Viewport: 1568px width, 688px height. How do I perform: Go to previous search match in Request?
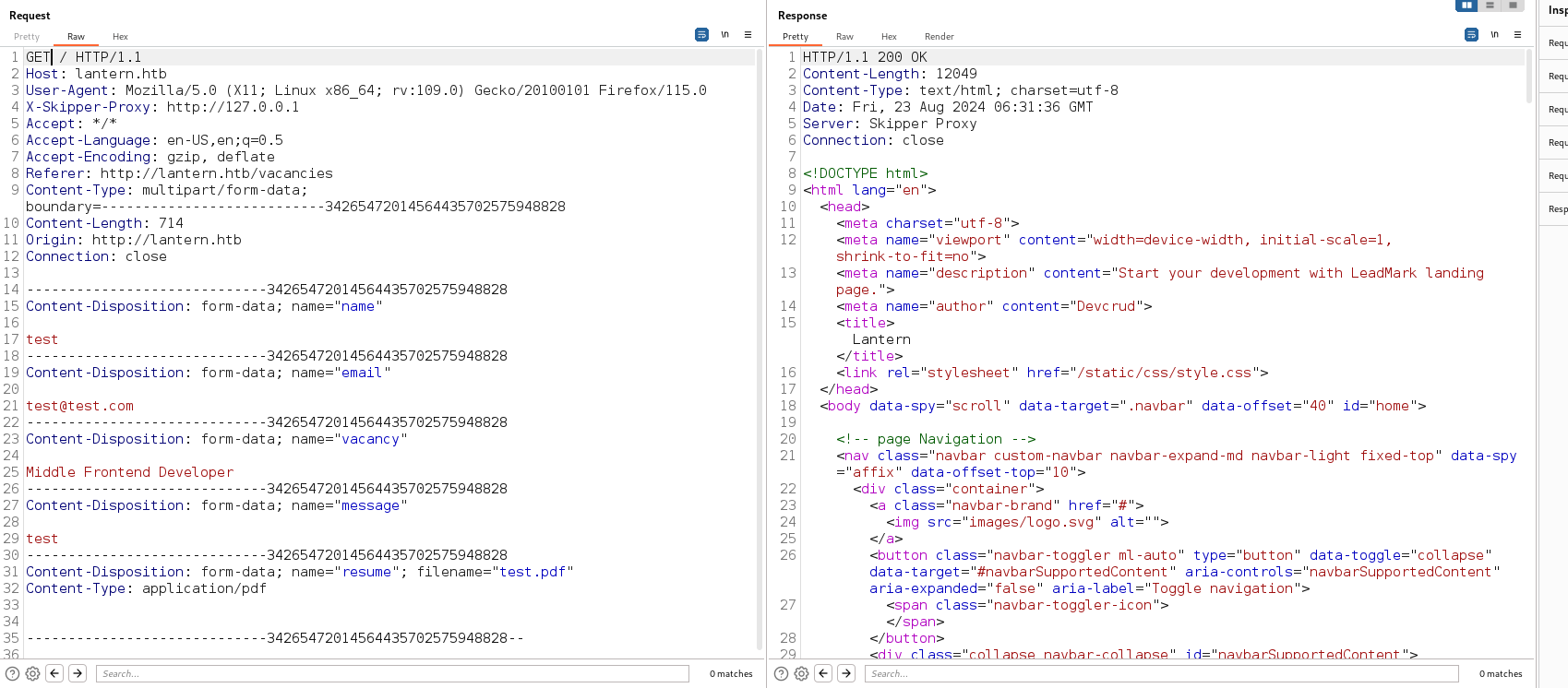coord(54,673)
